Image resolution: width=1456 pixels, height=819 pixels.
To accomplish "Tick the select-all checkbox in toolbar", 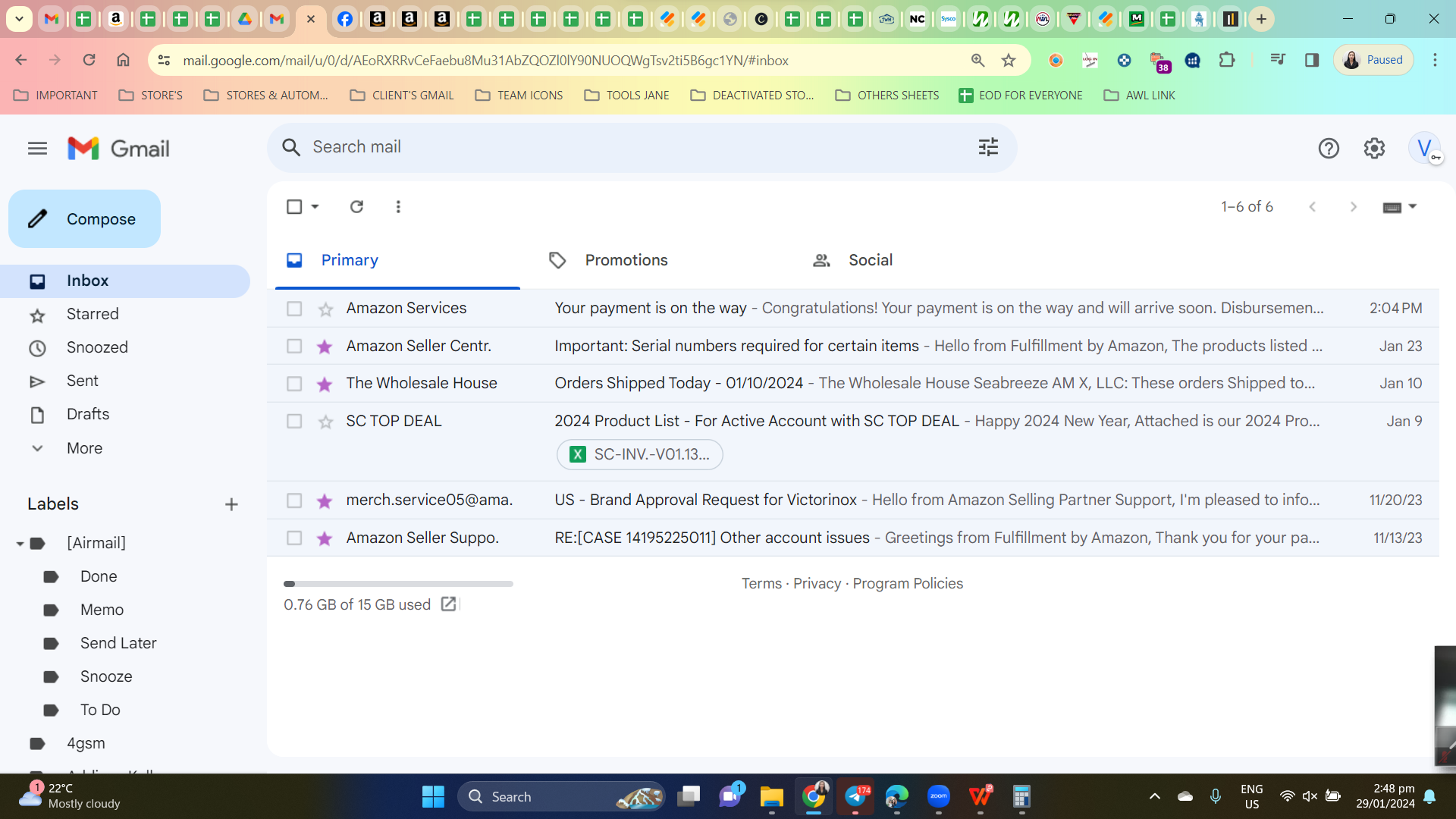I will (294, 206).
